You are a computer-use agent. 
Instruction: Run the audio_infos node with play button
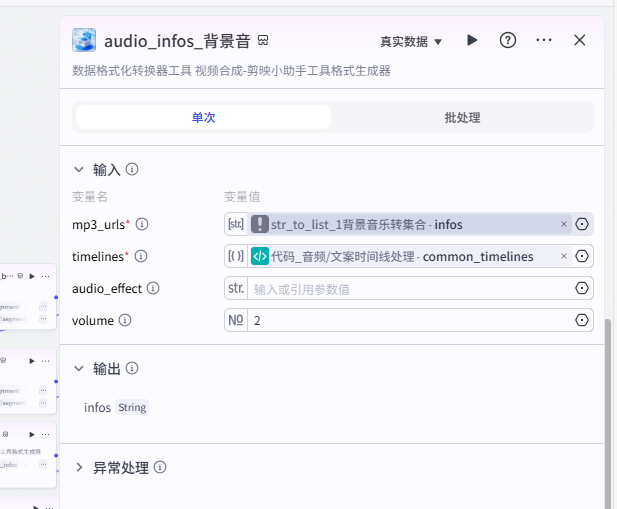pos(472,40)
